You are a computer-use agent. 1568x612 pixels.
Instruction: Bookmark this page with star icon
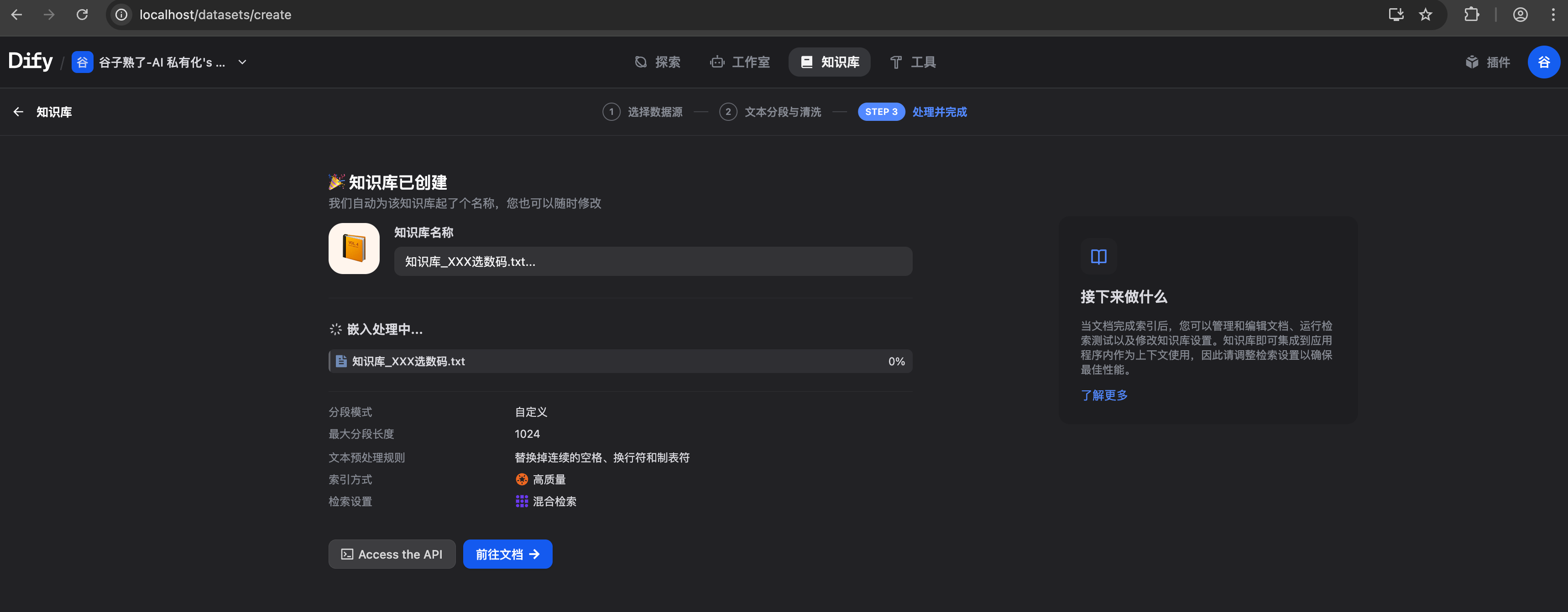click(1425, 15)
